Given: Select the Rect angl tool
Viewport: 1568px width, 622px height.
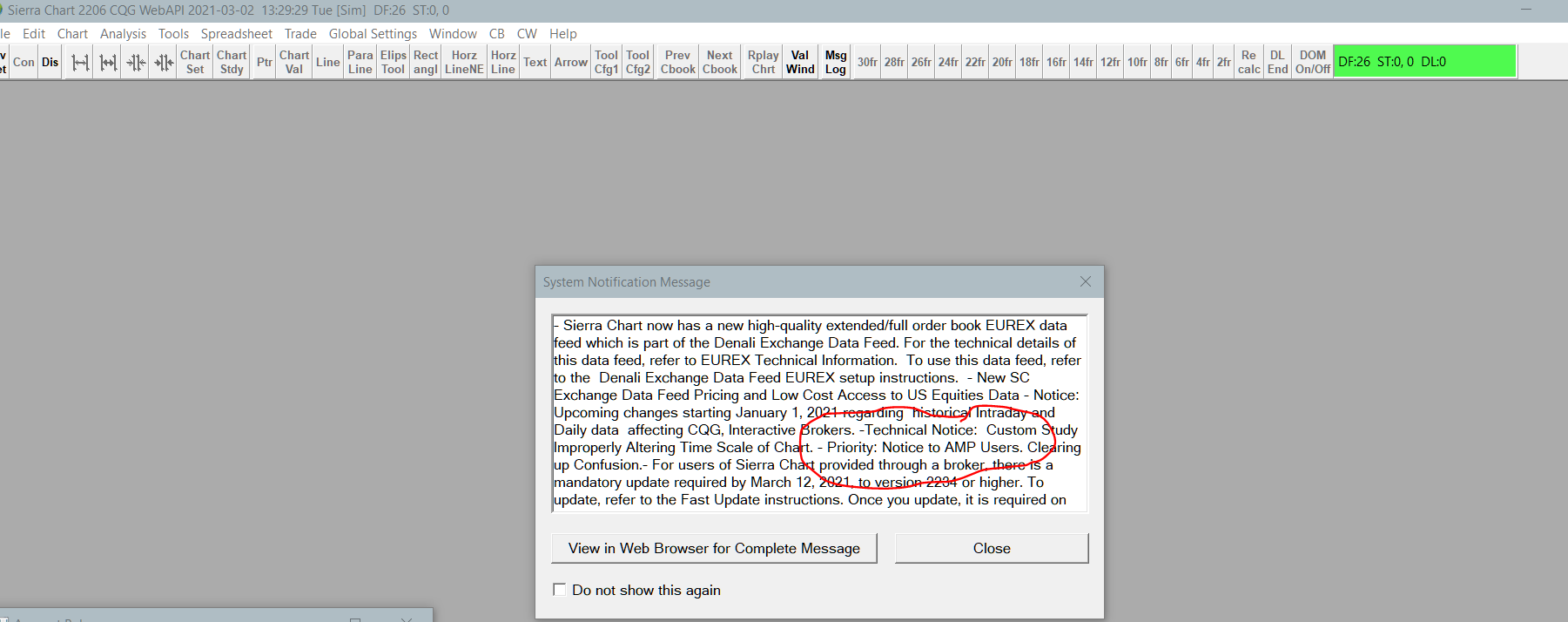Looking at the screenshot, I should [x=426, y=62].
